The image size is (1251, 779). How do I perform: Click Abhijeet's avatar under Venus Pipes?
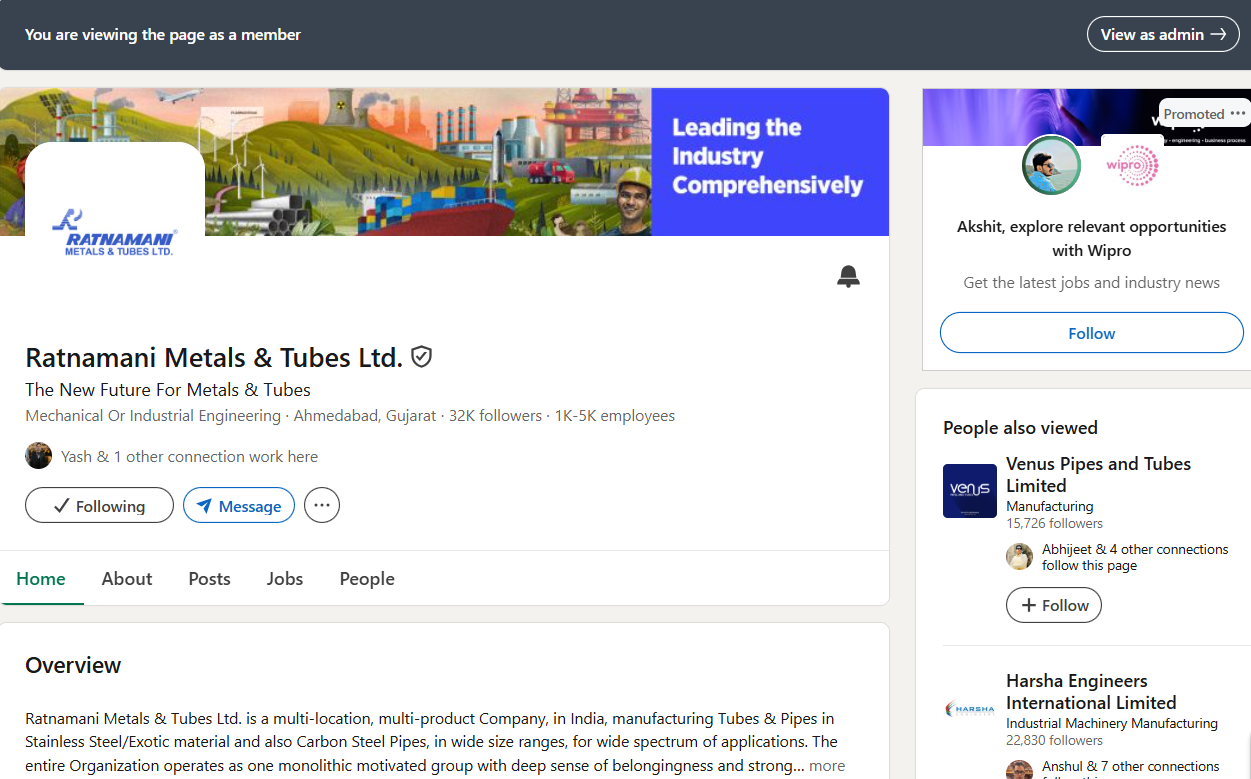coord(1019,557)
